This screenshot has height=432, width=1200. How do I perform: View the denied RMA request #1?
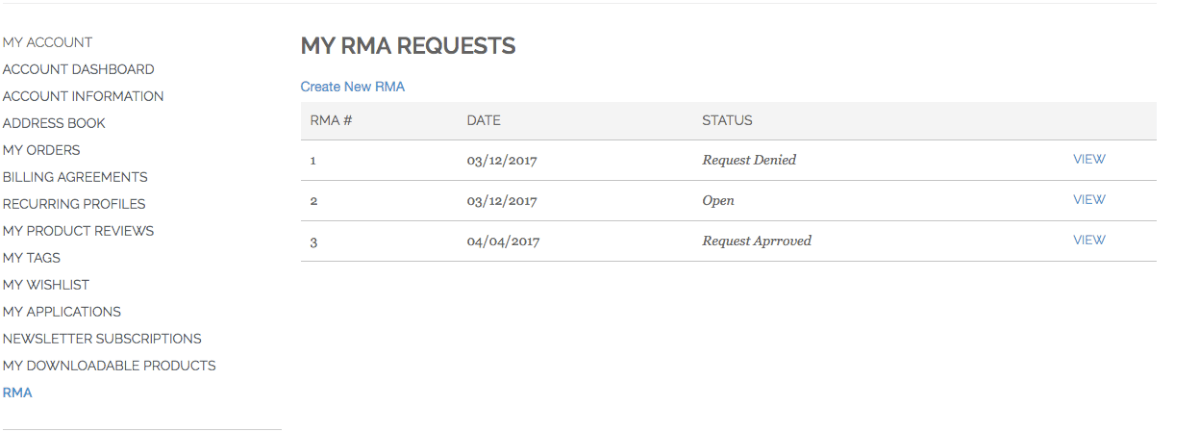point(1089,160)
